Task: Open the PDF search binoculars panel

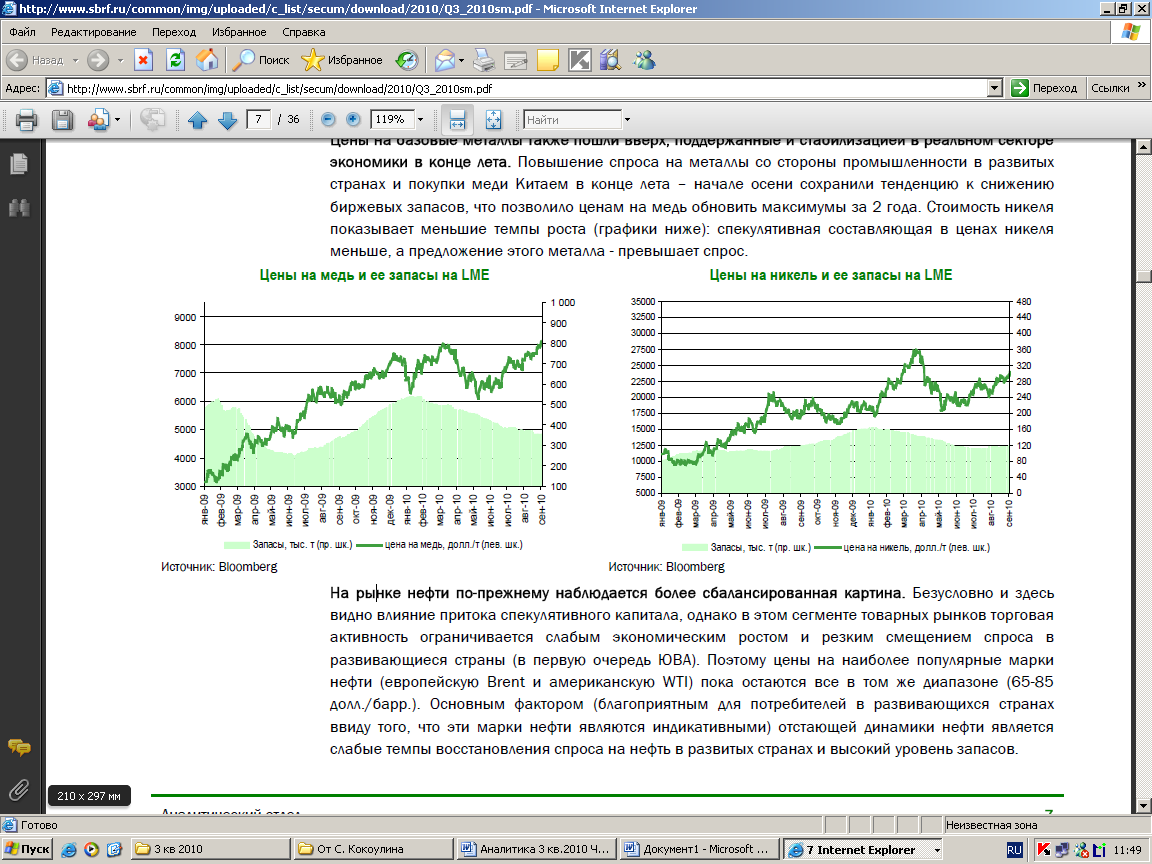Action: click(19, 208)
